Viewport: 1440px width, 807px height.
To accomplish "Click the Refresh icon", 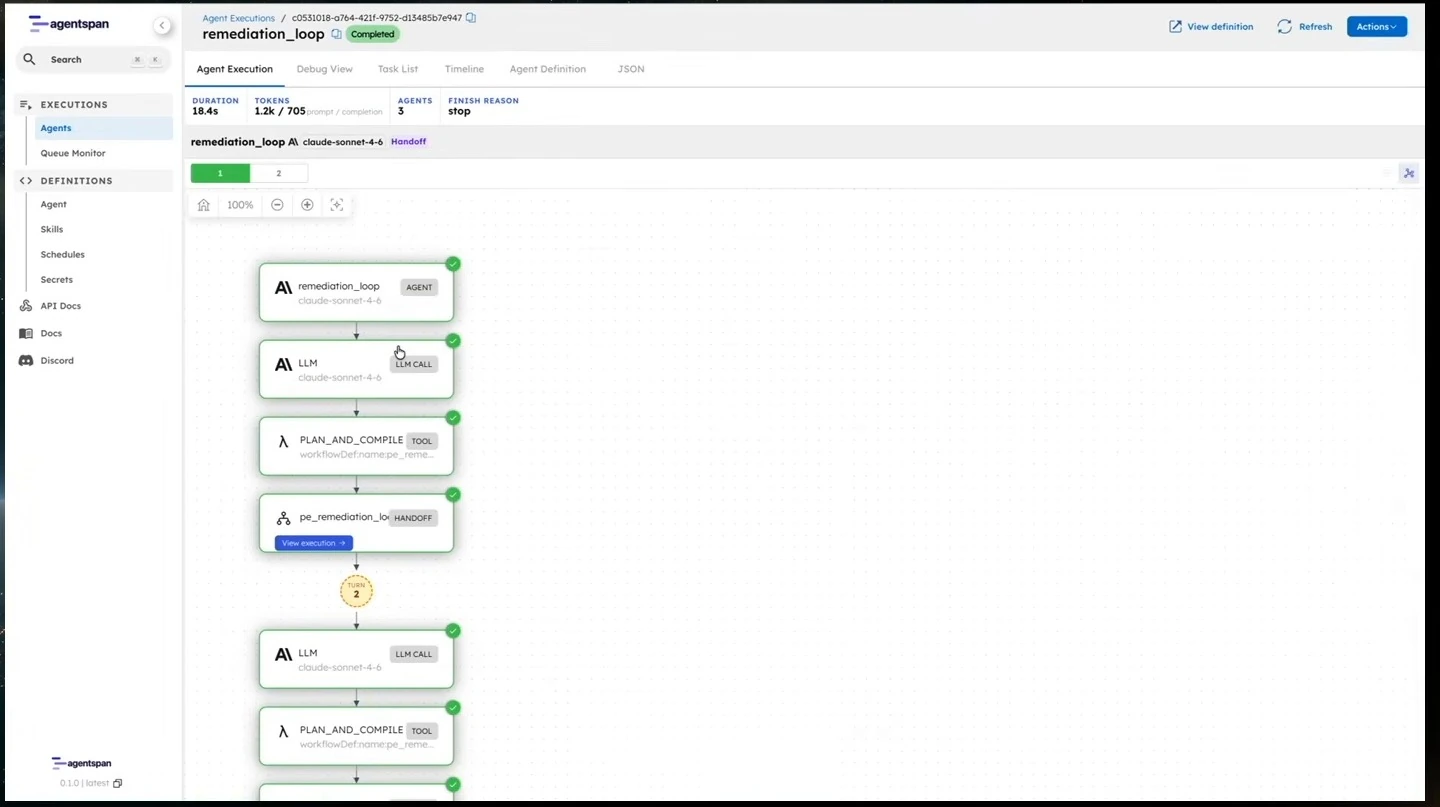I will 1285,27.
